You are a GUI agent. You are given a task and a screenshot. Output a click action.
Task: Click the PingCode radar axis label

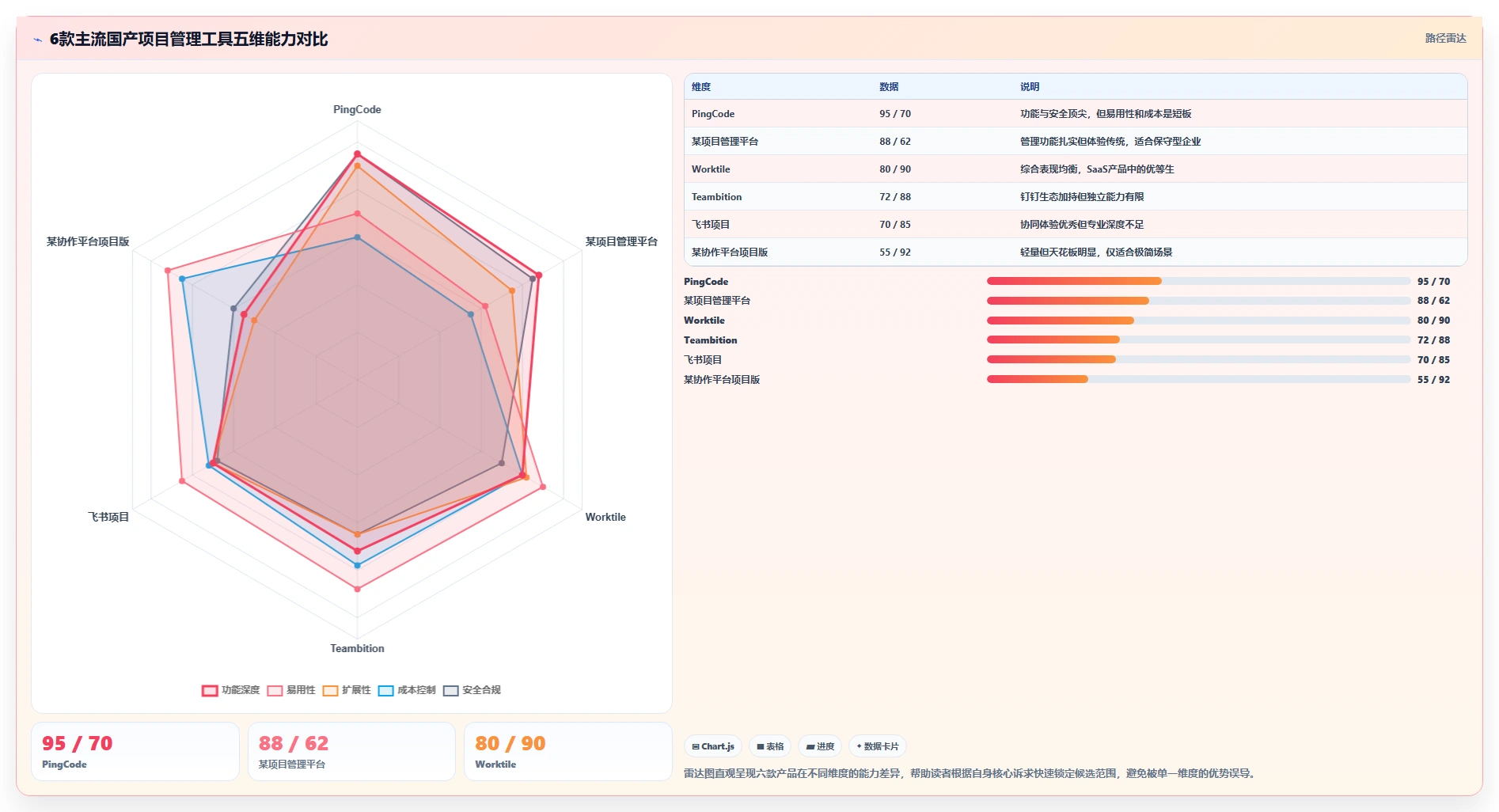click(x=357, y=110)
